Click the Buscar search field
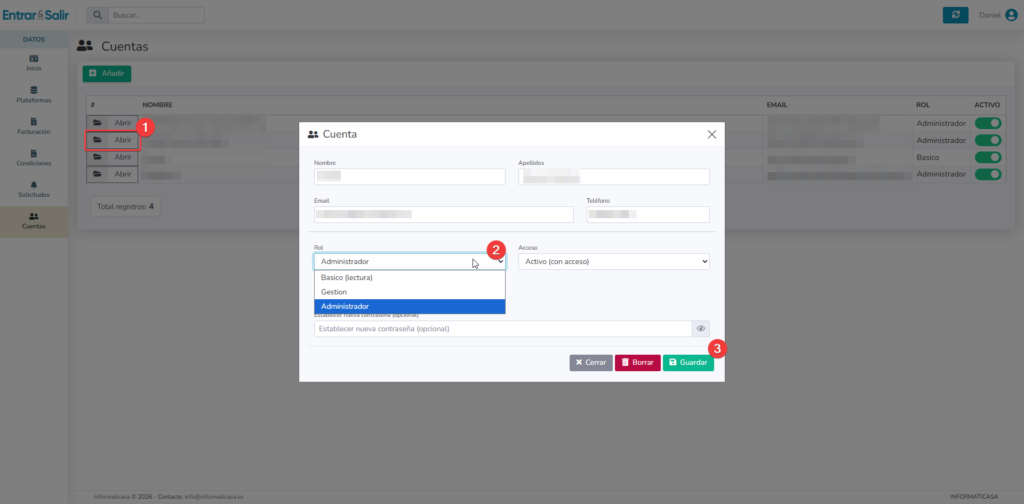Viewport: 1024px width, 504px height. point(156,14)
